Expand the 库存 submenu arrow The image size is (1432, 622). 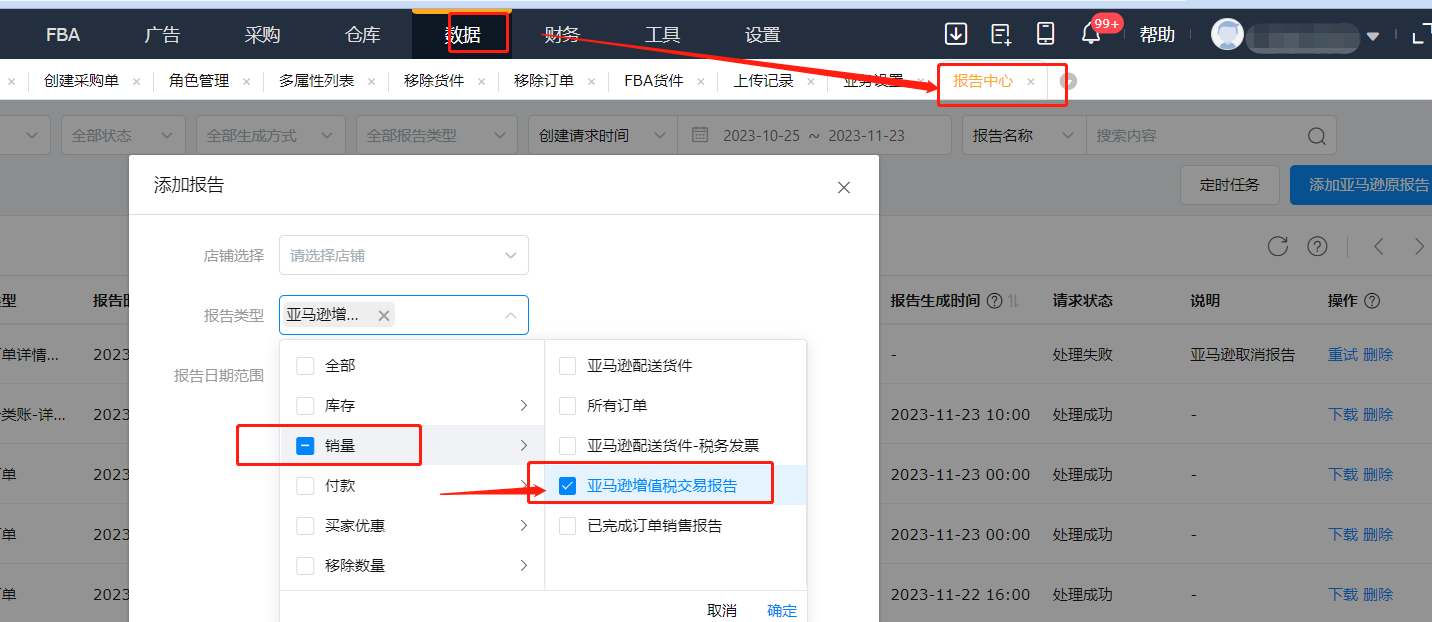point(524,406)
